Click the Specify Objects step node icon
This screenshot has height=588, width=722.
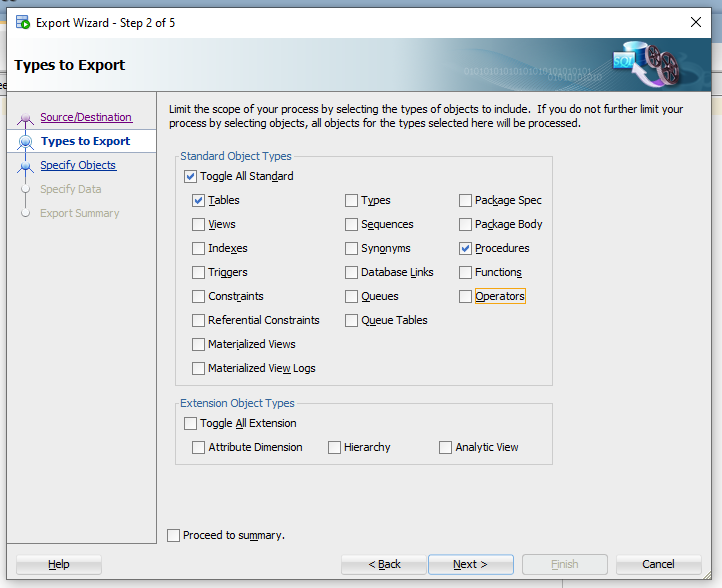(26, 167)
